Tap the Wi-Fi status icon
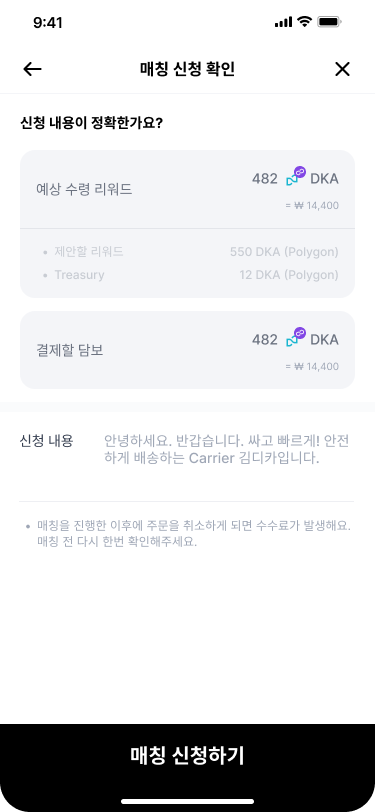Screen dimensions: 375x812 [x=304, y=22]
